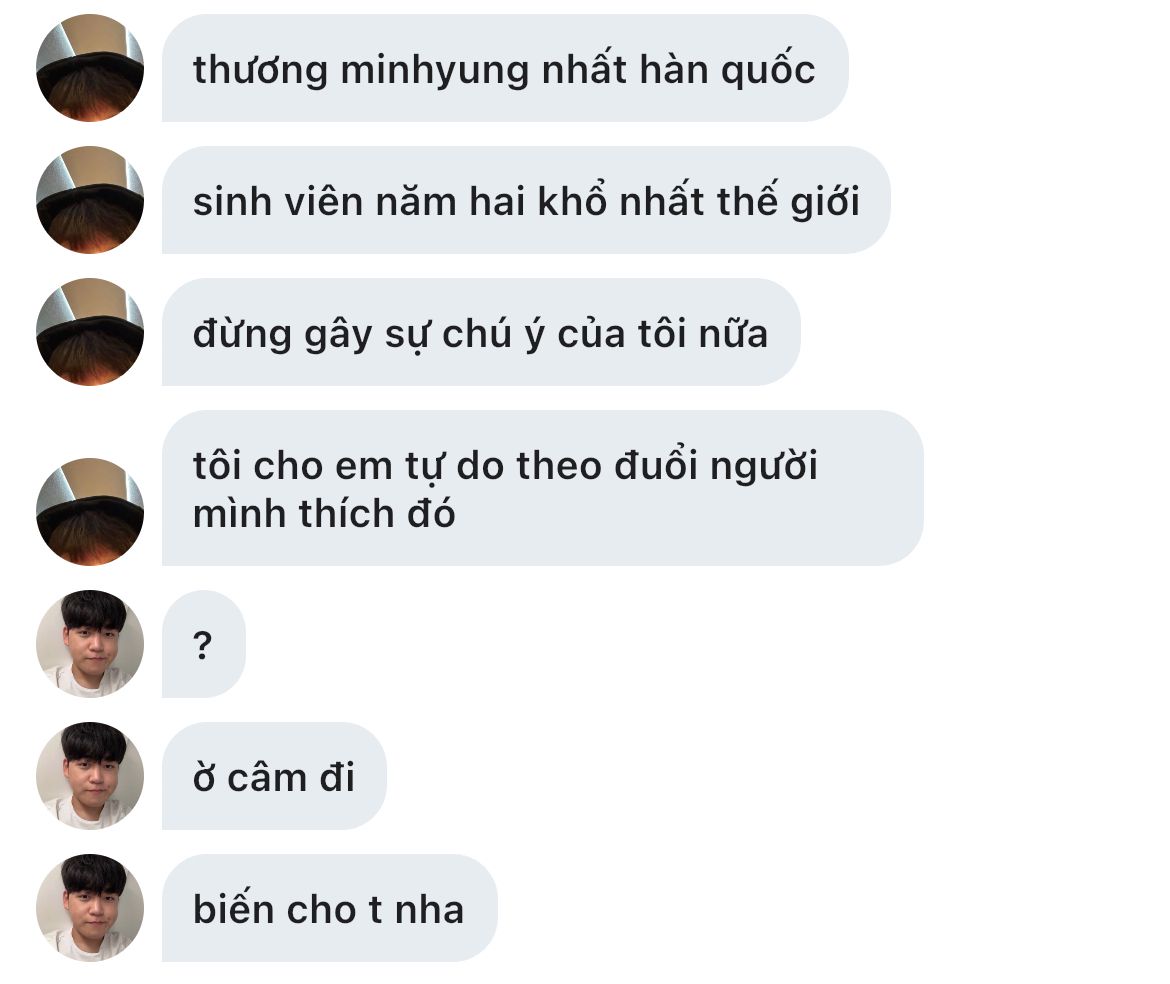Open the profile photo next to 'ờ câm đi'
The height and width of the screenshot is (984, 1170).
pos(90,776)
